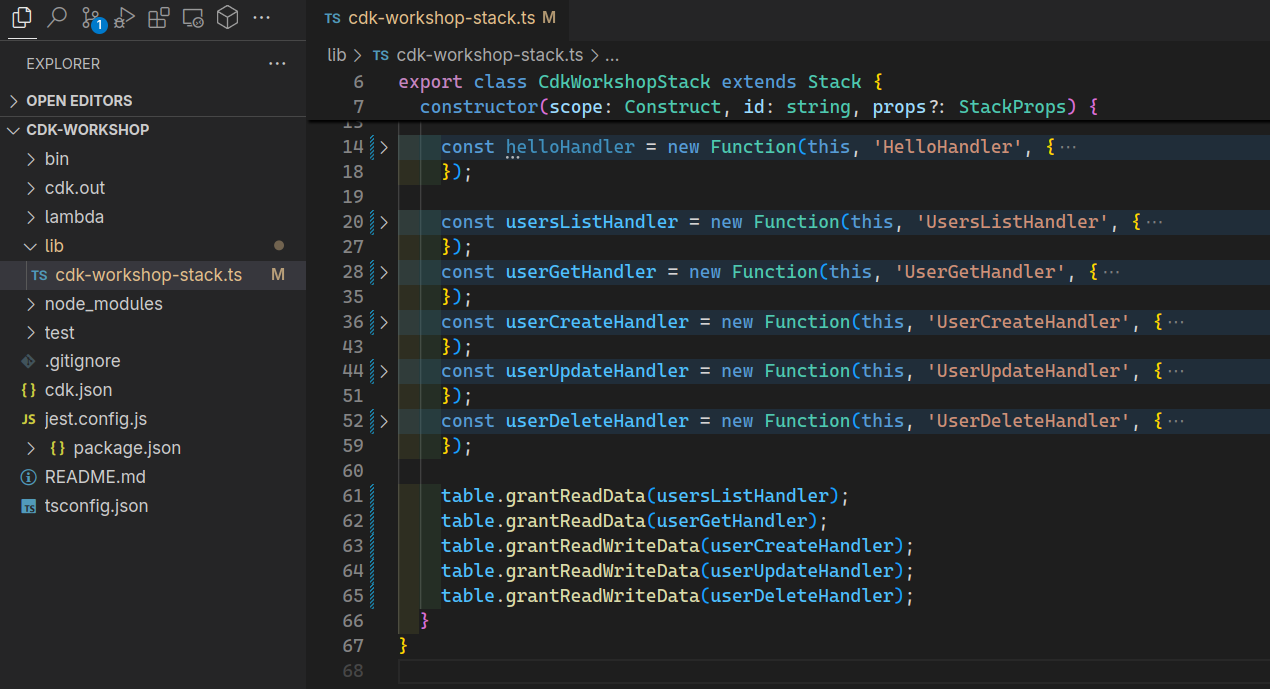Click the lib breadcrumb segment
This screenshot has height=689, width=1270.
coord(337,56)
